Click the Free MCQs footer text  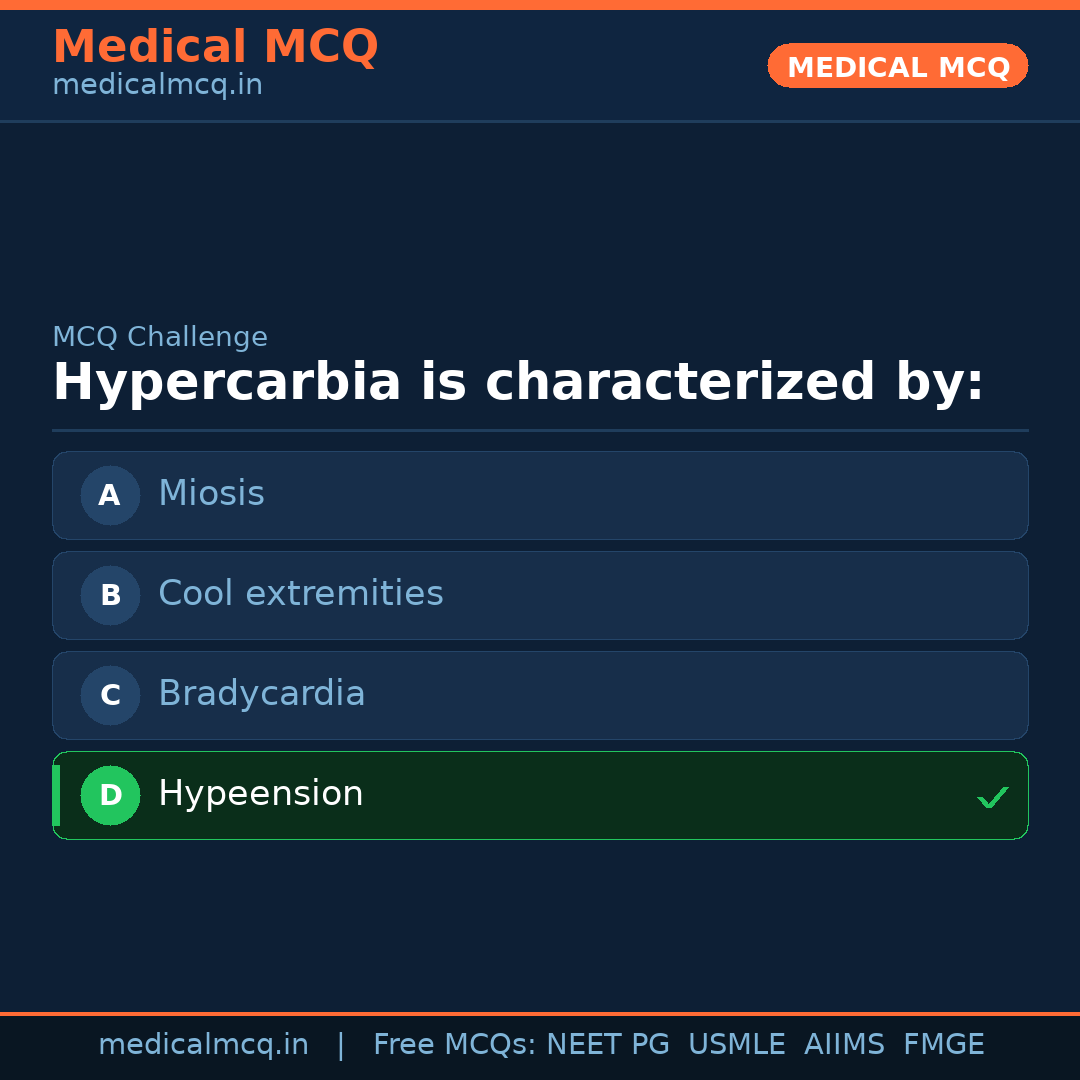[454, 1045]
